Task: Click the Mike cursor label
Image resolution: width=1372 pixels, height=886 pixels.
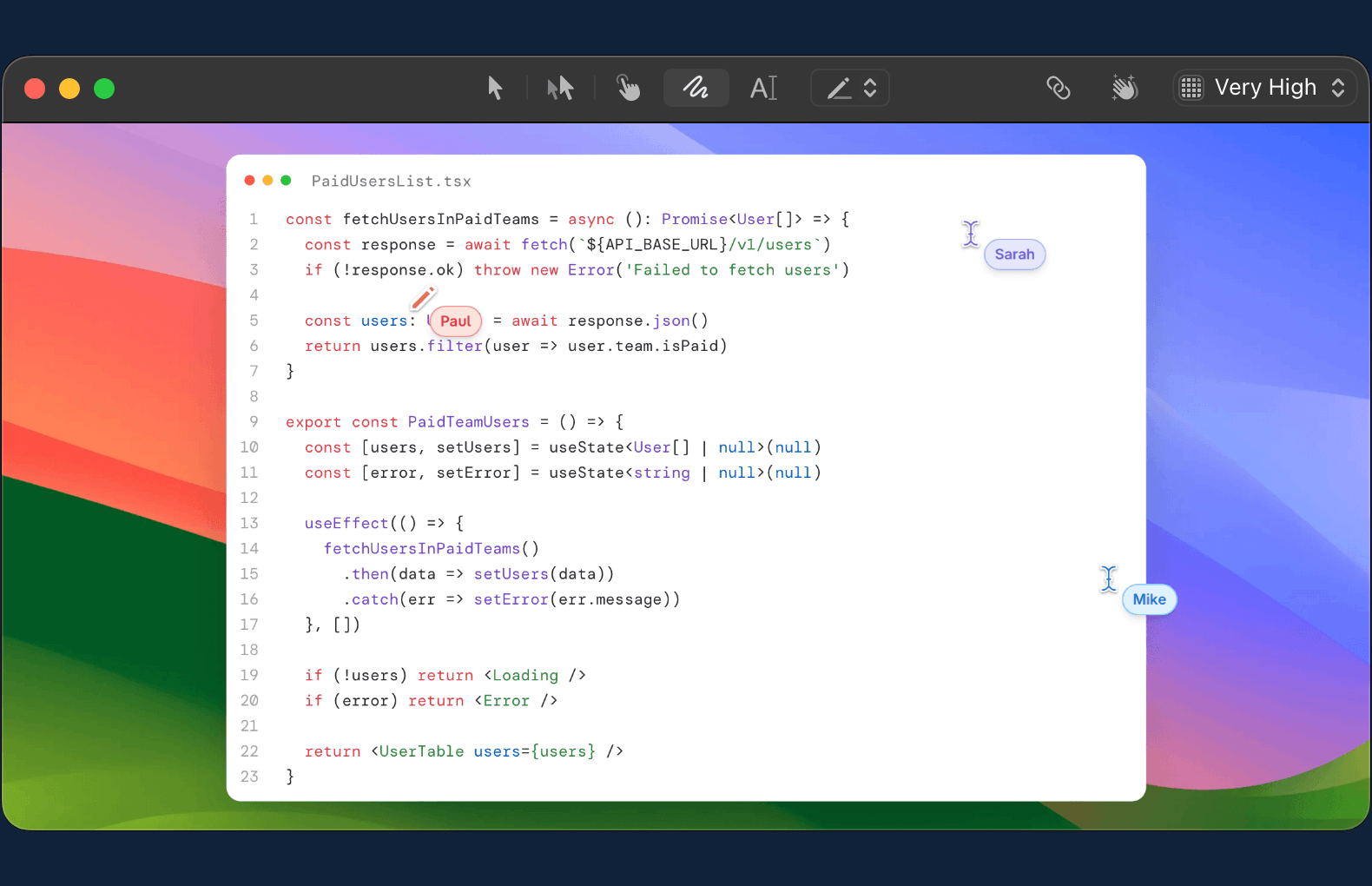Action: pyautogui.click(x=1149, y=599)
